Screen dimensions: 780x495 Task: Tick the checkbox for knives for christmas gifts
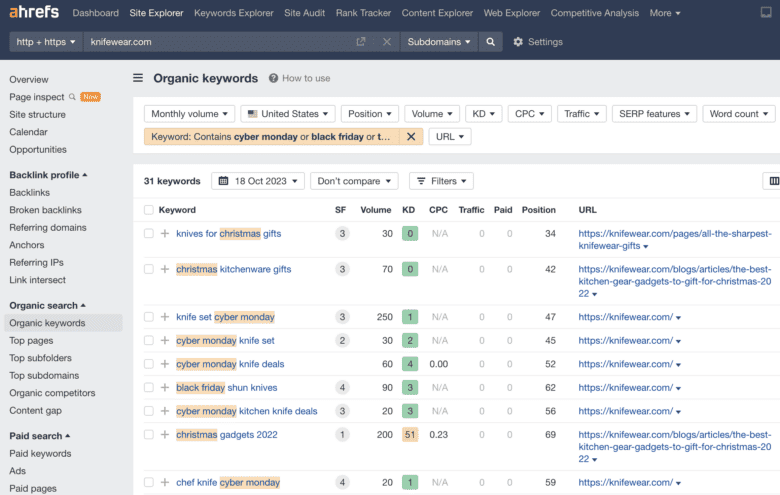pos(149,233)
